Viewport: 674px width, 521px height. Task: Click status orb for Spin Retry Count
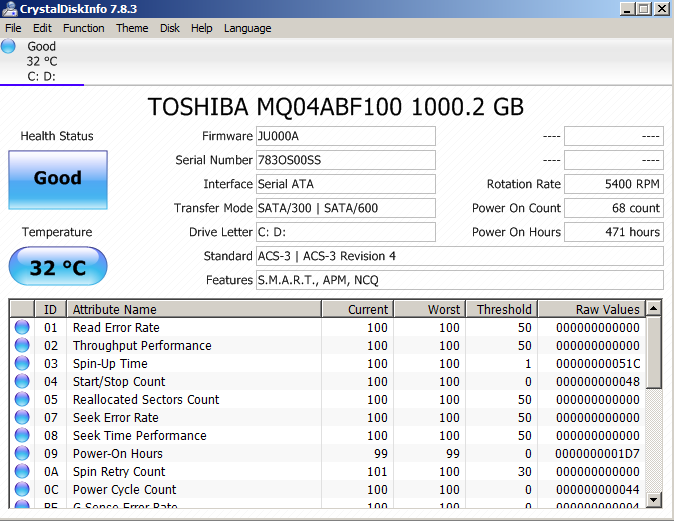tap(22, 472)
